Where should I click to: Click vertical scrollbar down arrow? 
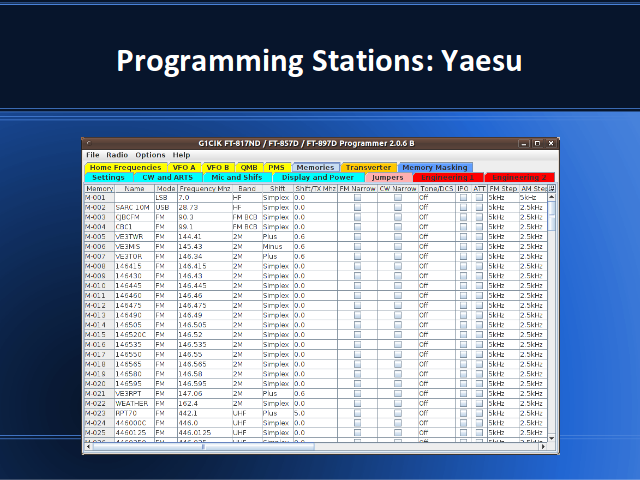(551, 438)
